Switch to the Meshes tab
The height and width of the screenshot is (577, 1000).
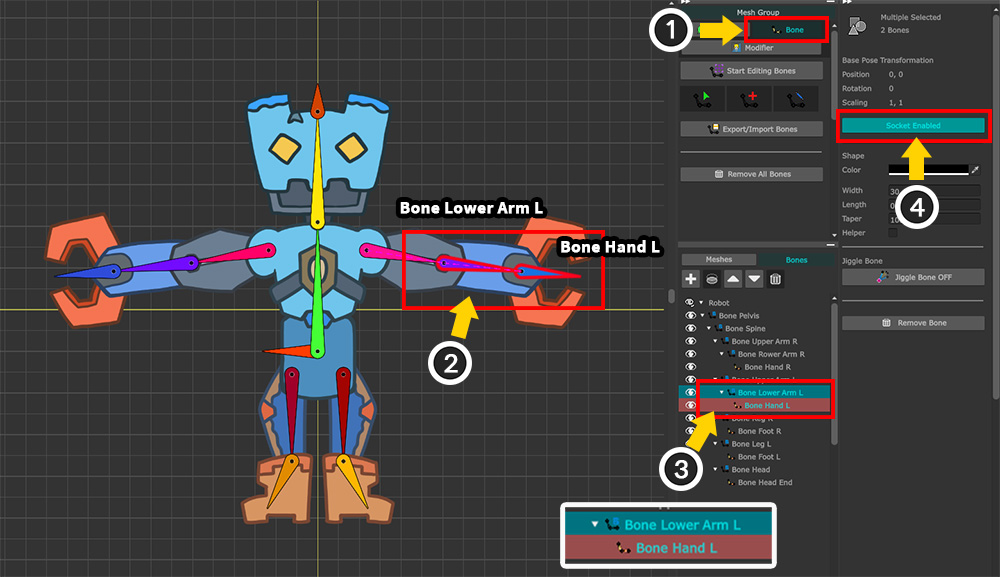click(719, 260)
